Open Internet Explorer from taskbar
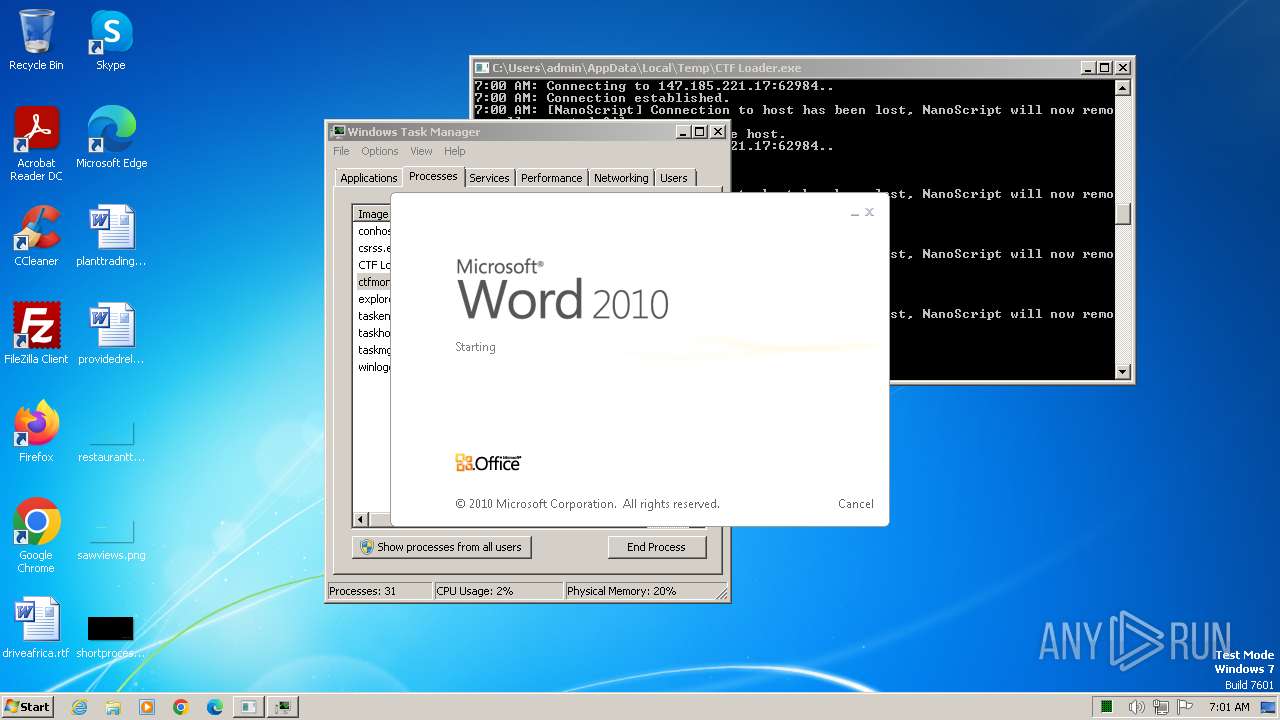 coord(80,707)
